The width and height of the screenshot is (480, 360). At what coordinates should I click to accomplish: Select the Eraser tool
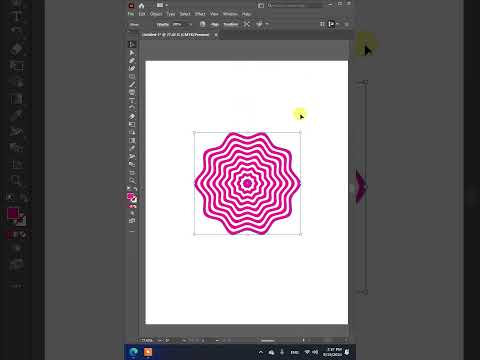132,117
